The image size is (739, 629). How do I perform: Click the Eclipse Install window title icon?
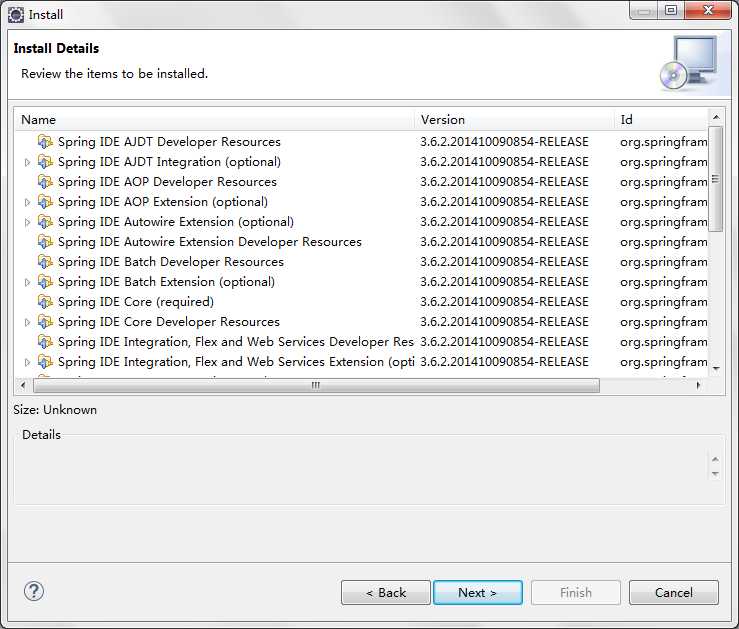pos(16,15)
